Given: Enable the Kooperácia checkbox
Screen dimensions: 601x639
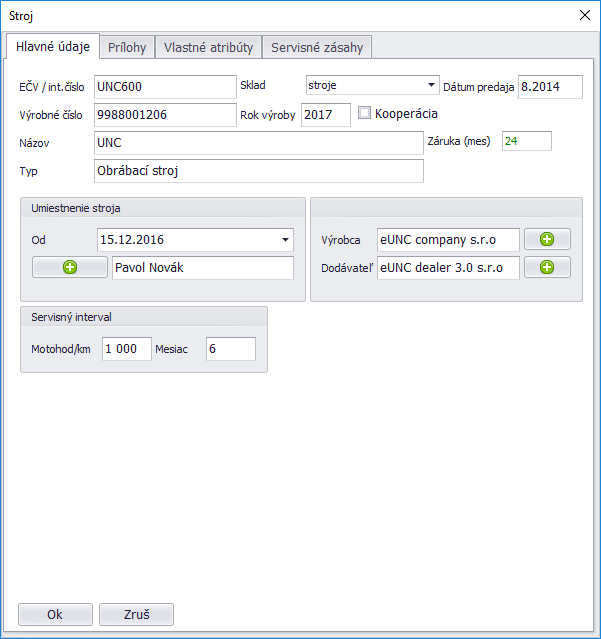Looking at the screenshot, I should 365,113.
